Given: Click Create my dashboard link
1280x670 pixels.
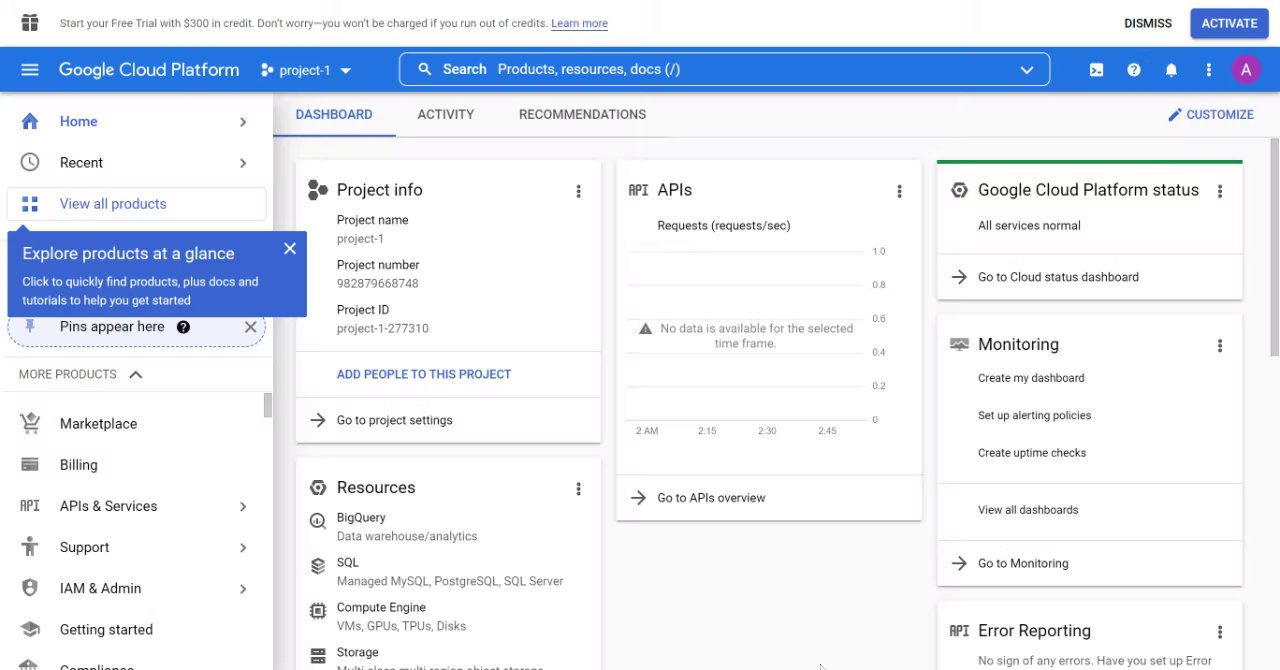Looking at the screenshot, I should [x=1031, y=378].
